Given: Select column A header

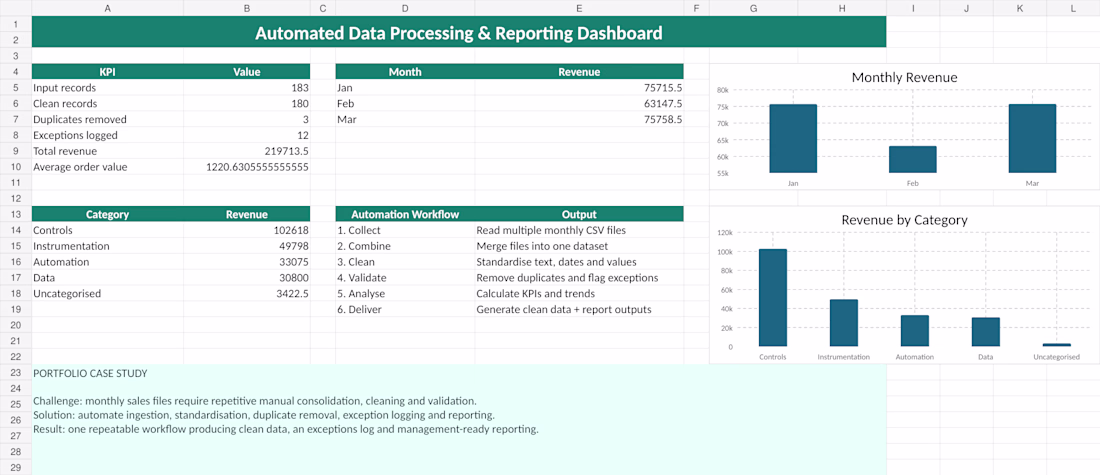Looking at the screenshot, I should (107, 8).
